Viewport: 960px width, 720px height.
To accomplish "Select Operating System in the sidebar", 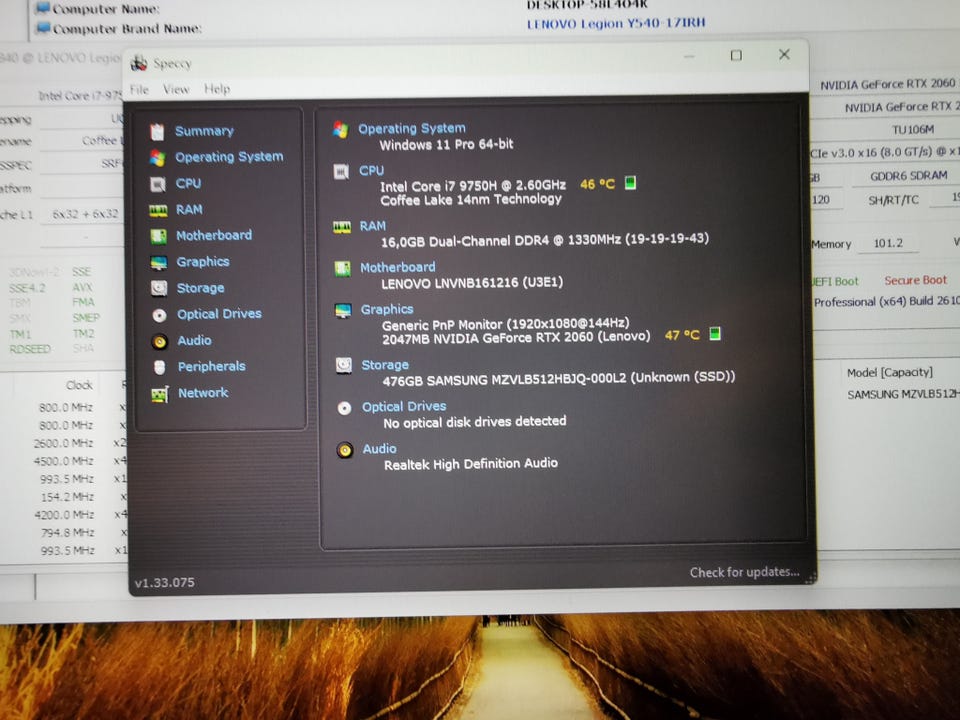I will click(229, 157).
